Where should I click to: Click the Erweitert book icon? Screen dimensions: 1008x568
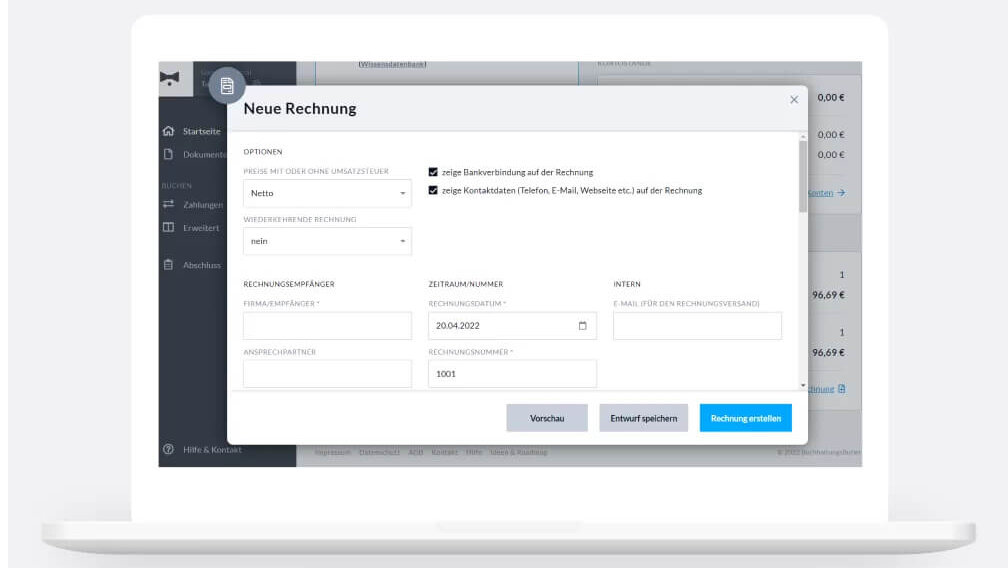(169, 228)
